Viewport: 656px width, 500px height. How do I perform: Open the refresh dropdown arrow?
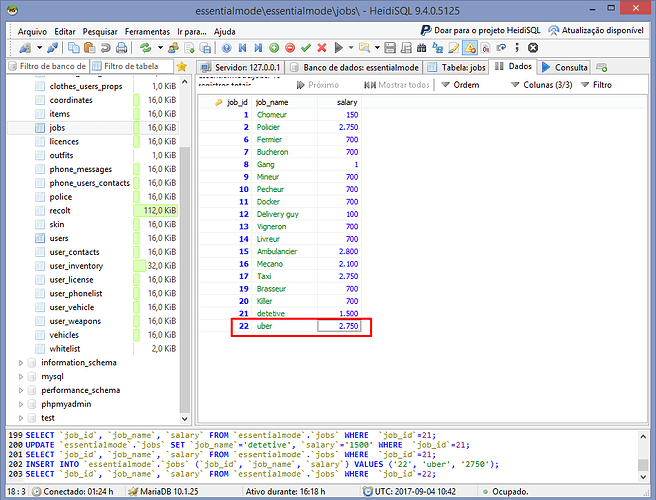160,48
